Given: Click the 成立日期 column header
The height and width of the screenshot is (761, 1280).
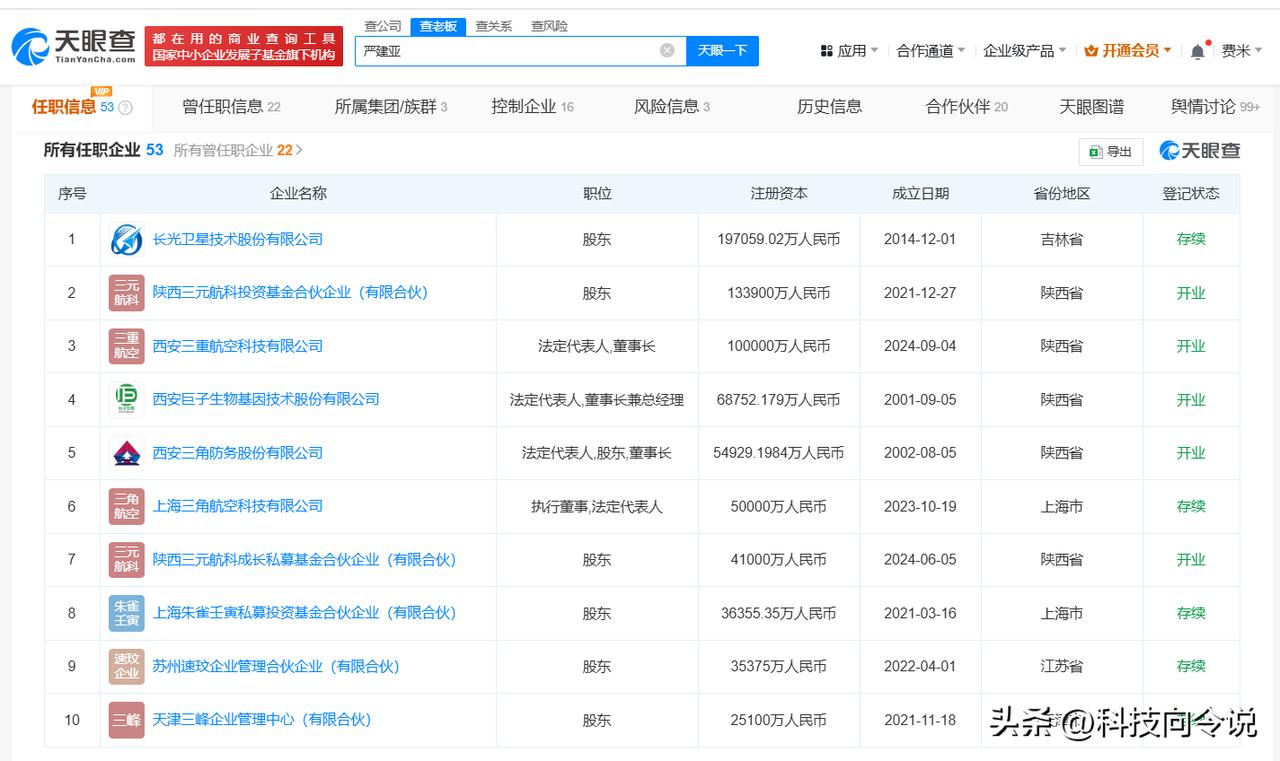Looking at the screenshot, I should (920, 194).
